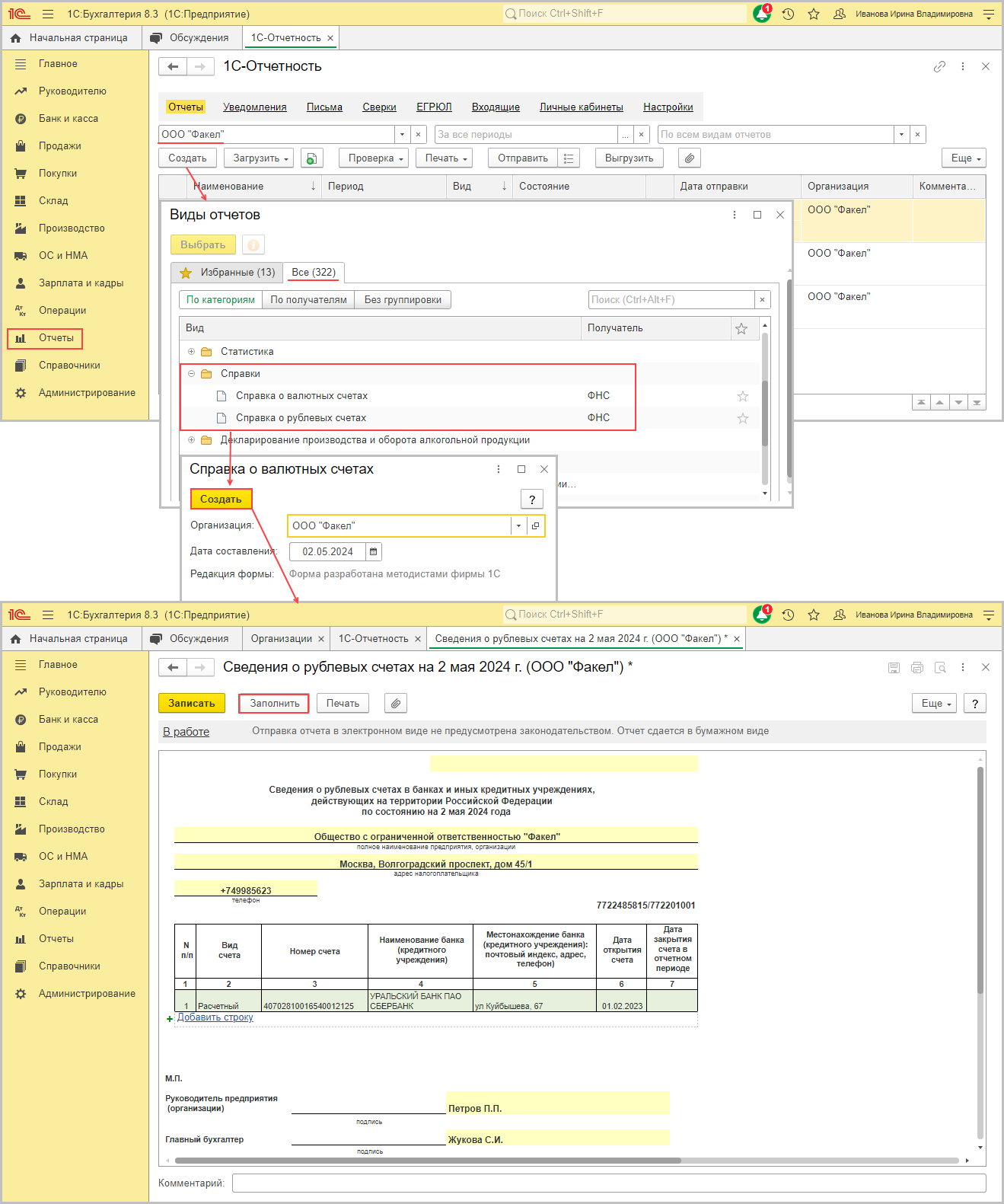
Task: Copy link icon in 1С-Отчетность form
Action: point(940,66)
